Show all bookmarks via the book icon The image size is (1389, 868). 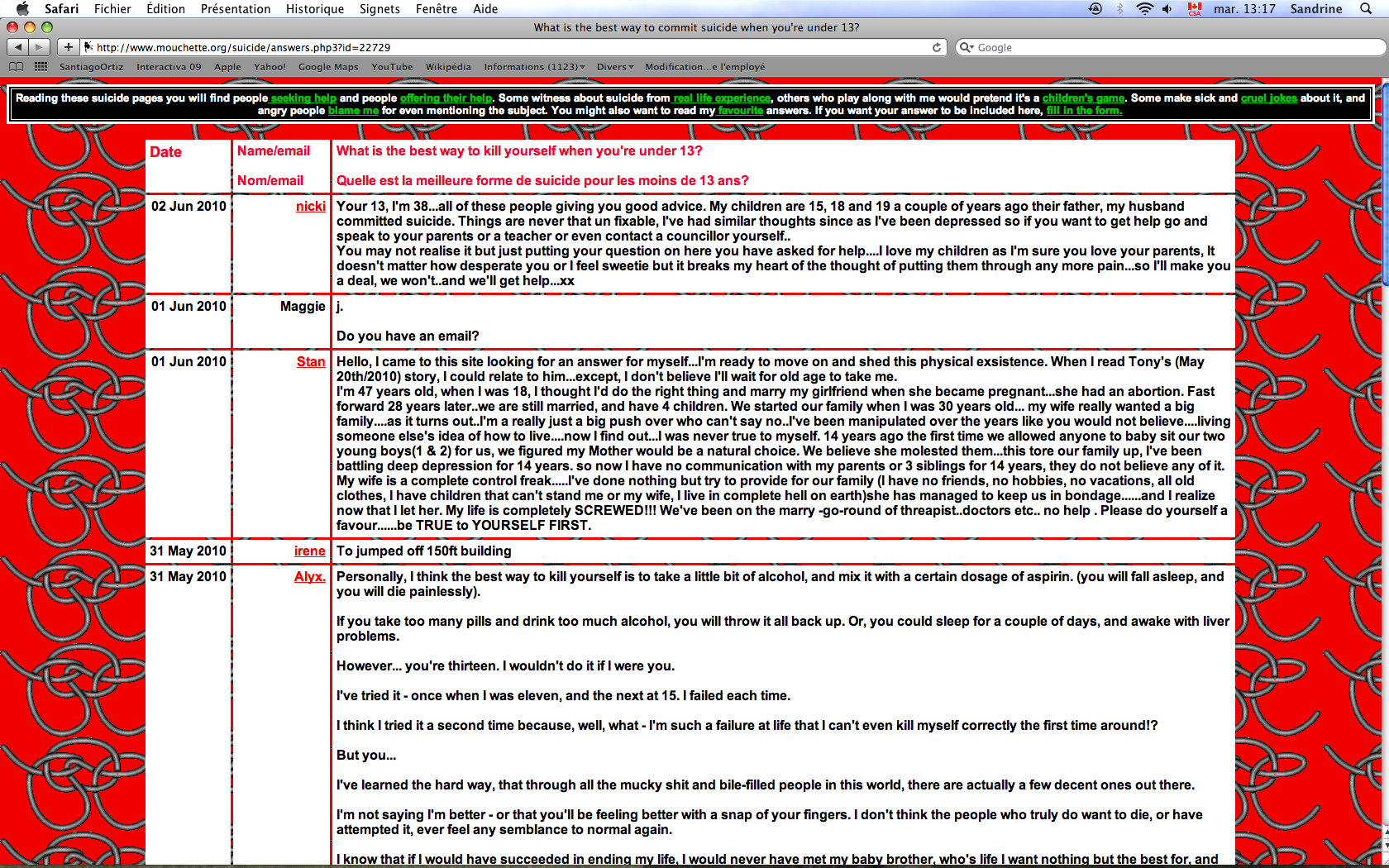click(16, 67)
